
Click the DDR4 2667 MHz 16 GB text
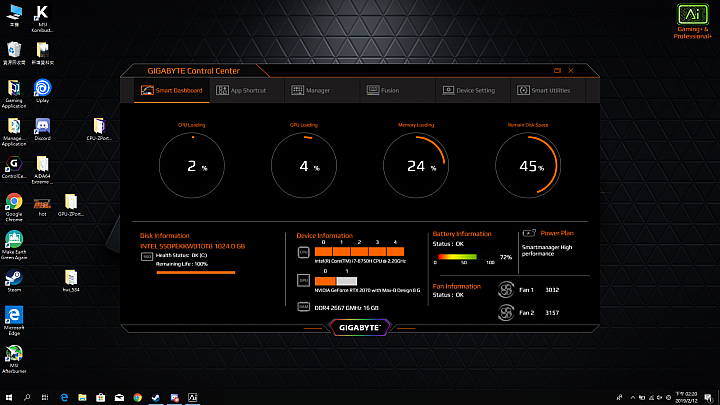pos(347,308)
